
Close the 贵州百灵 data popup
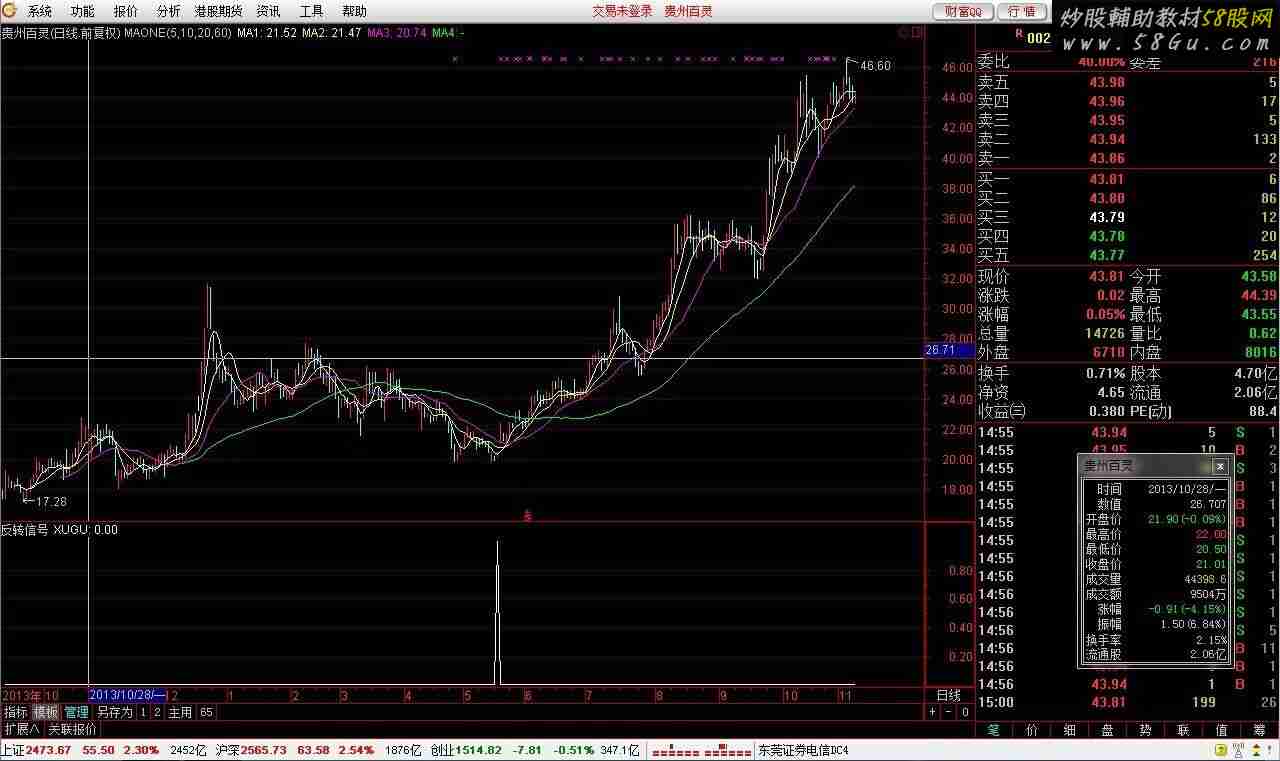[1220, 466]
